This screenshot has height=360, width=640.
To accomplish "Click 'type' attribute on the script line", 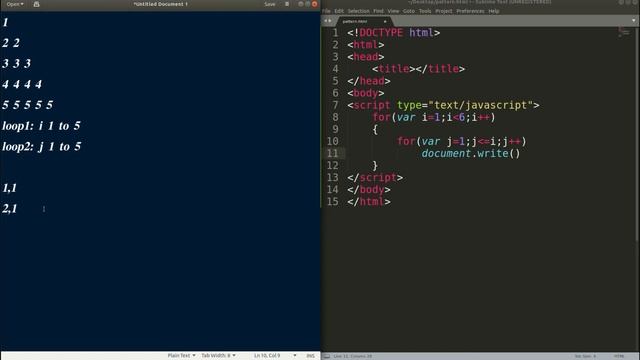I will click(409, 105).
